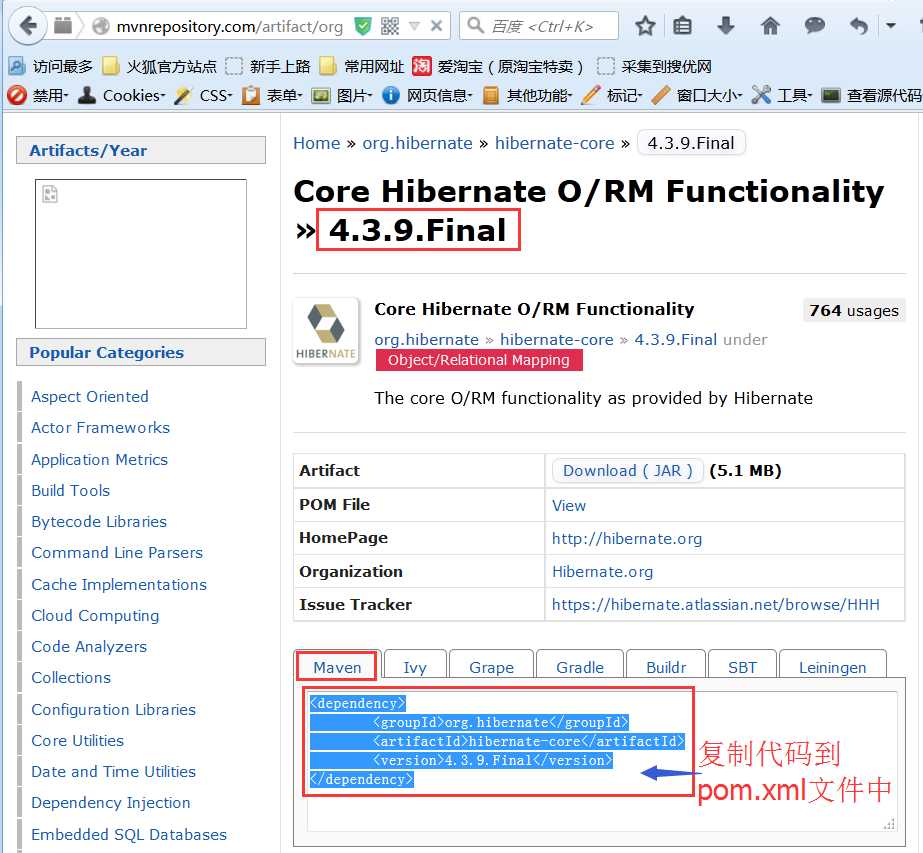Open the QR code icon in address bar

(390, 26)
